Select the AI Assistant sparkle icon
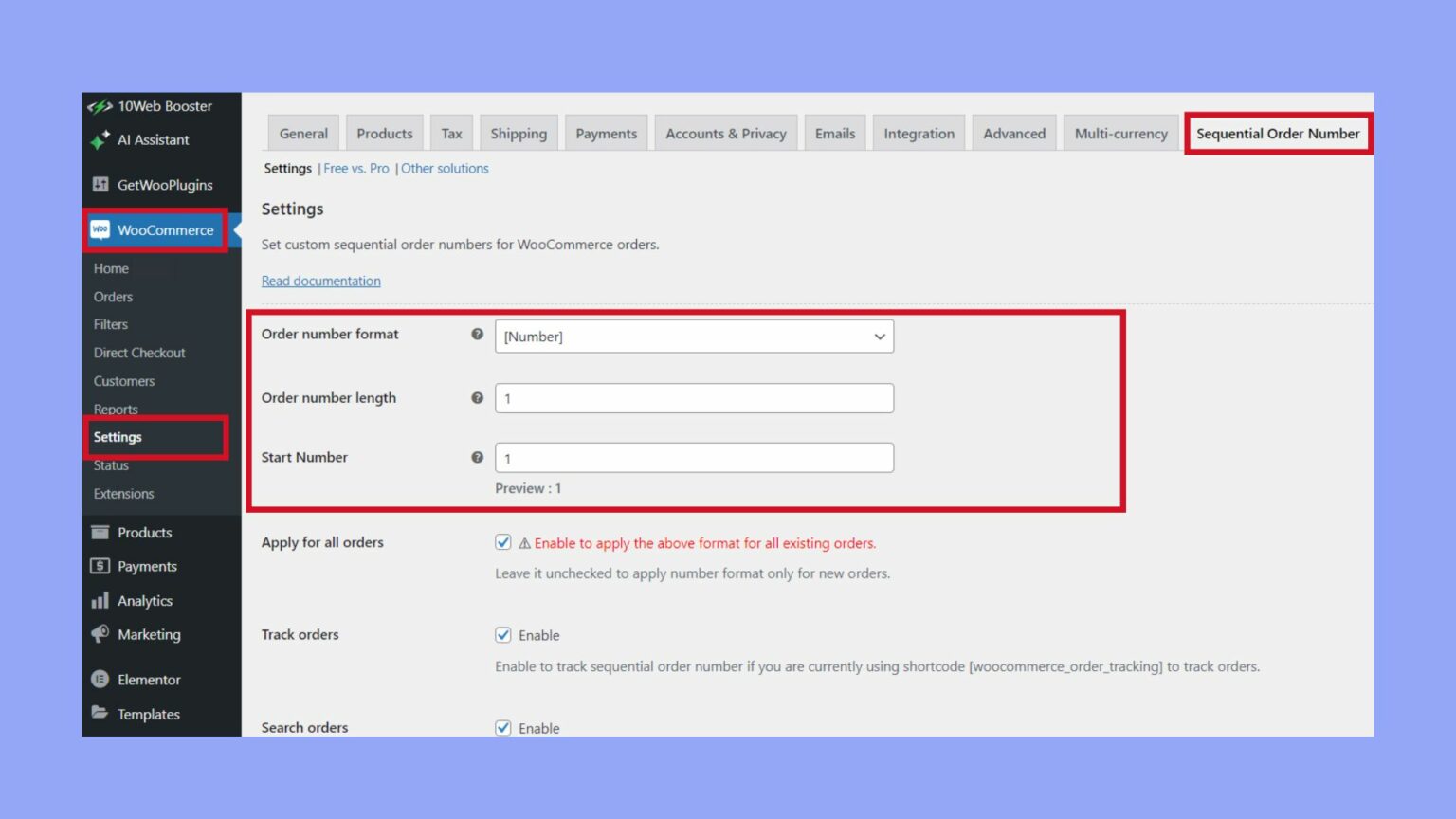1456x819 pixels. 100,139
